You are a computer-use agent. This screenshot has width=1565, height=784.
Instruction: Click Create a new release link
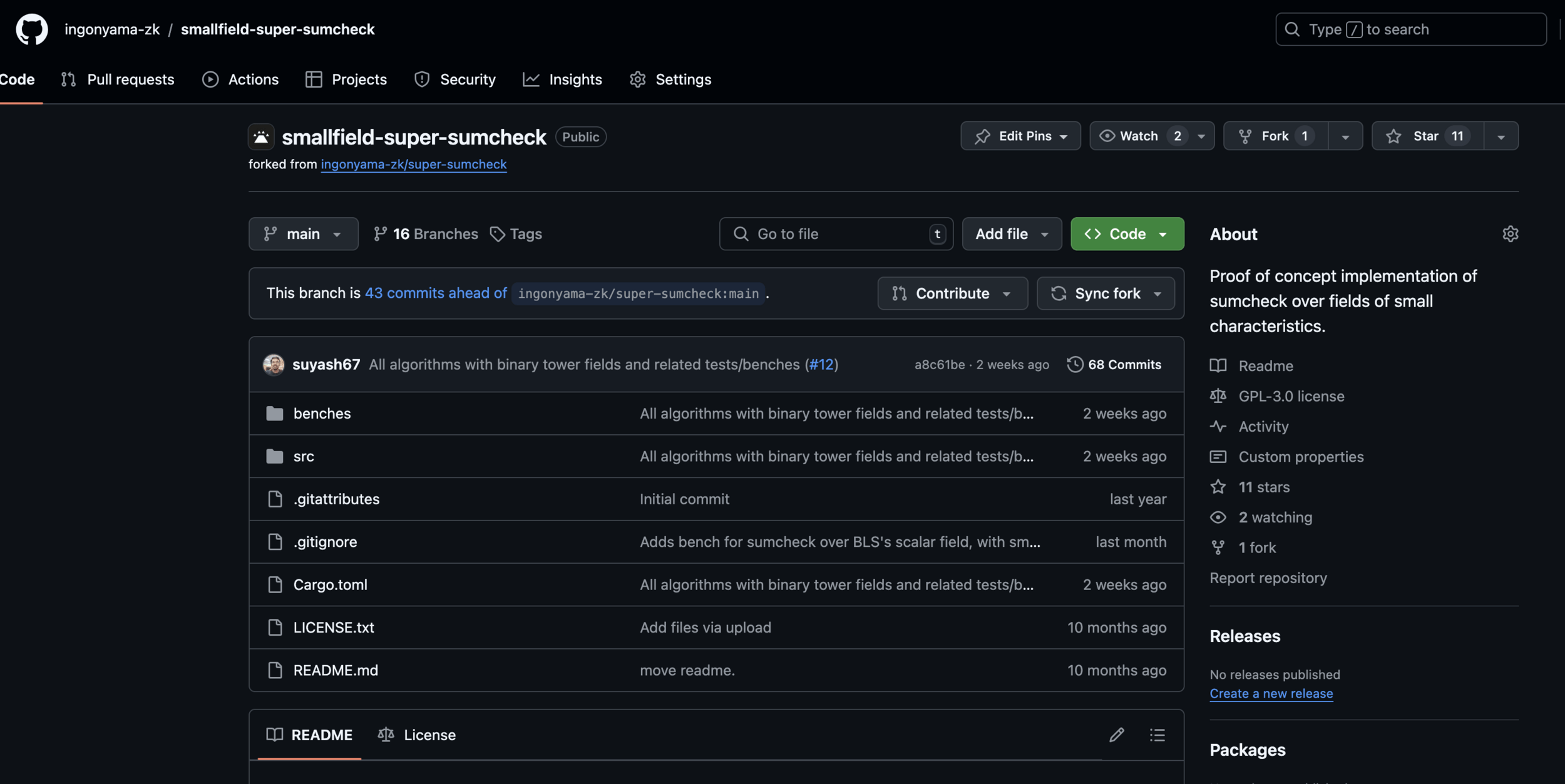coord(1271,693)
